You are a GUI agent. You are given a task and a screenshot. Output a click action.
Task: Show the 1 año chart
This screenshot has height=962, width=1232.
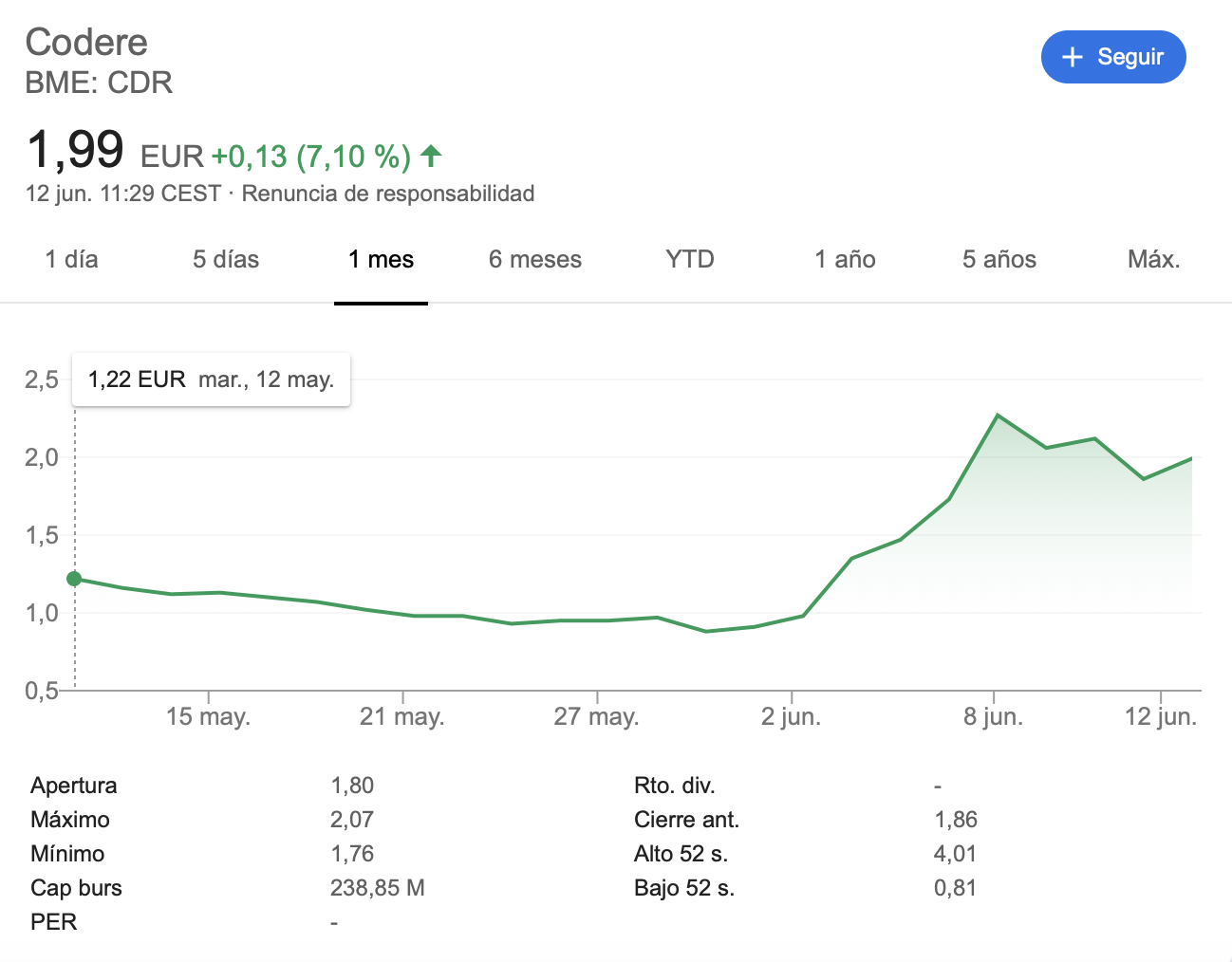[845, 259]
